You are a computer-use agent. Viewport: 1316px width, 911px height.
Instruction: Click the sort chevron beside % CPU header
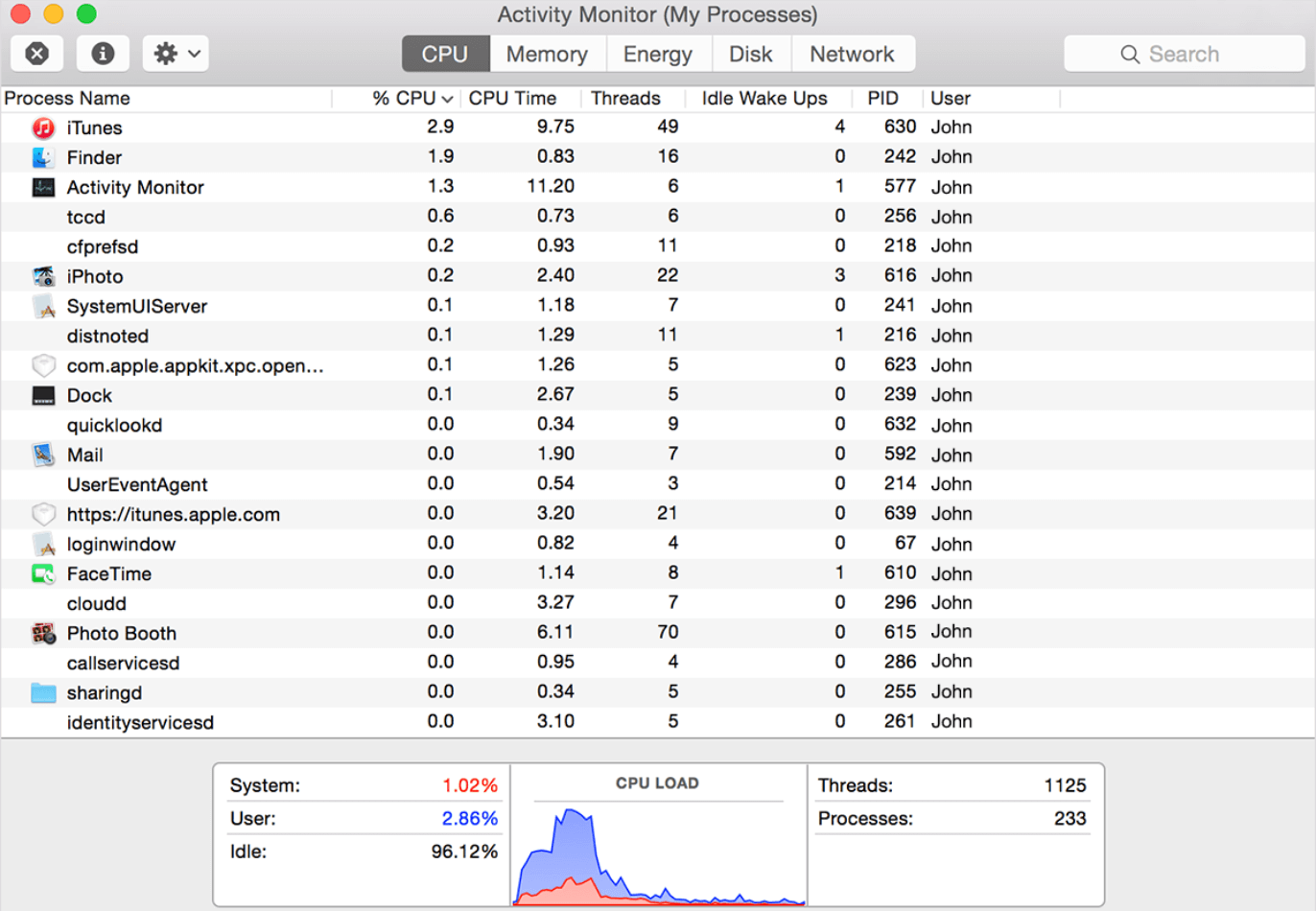coord(447,98)
